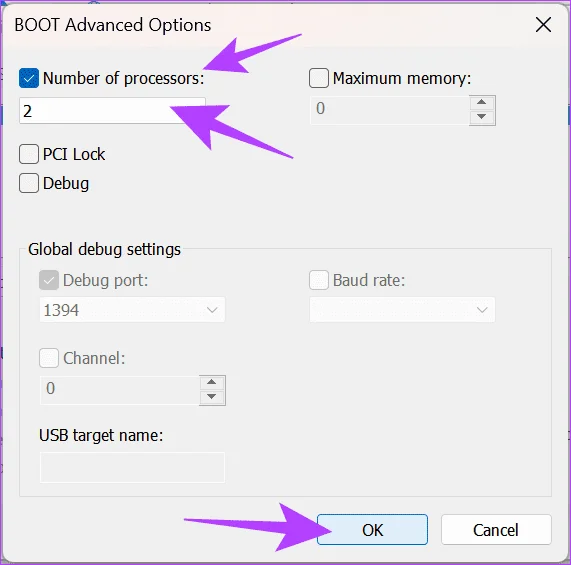Screen dimensions: 571x566
Task: Open the Baud rate dropdown list
Action: pyautogui.click(x=402, y=310)
